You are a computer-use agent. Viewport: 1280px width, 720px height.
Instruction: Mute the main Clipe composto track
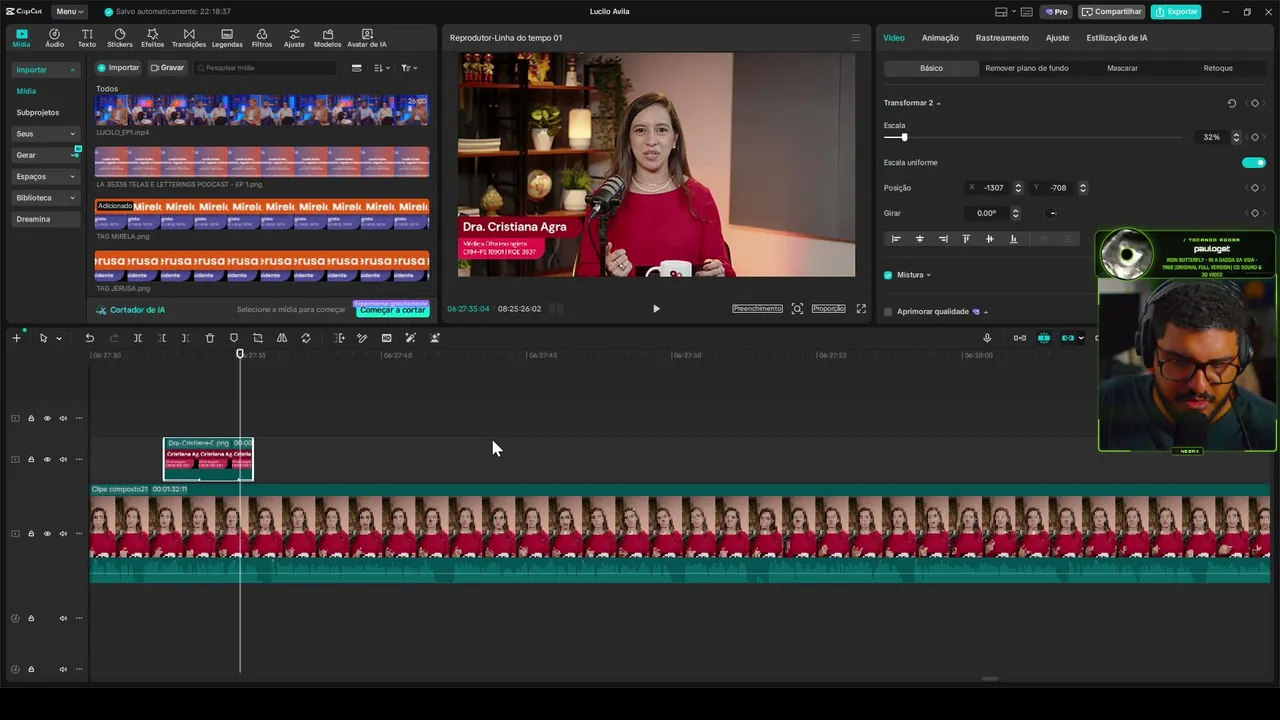click(x=63, y=534)
